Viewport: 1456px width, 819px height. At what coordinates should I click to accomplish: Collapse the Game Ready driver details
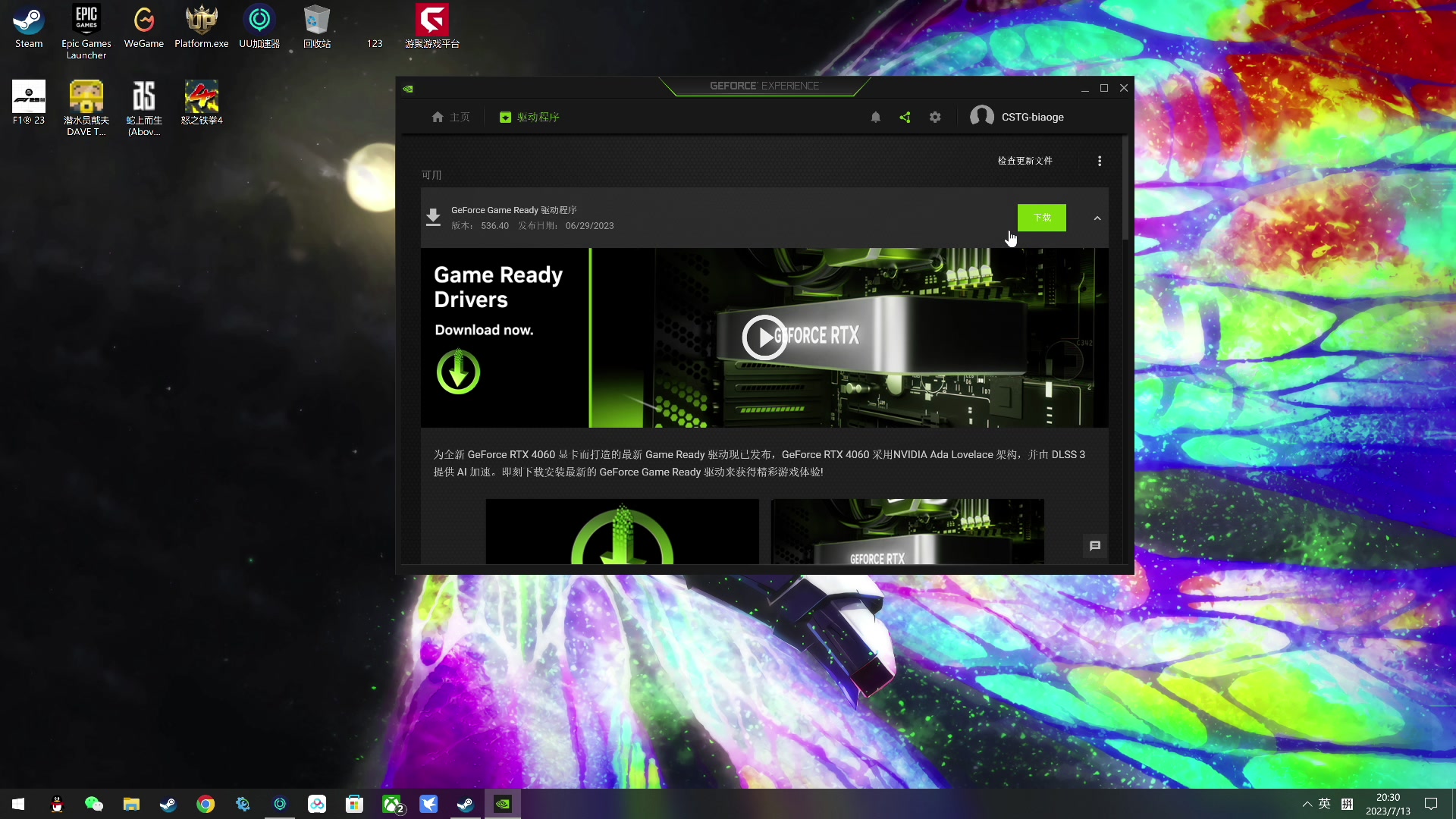click(x=1097, y=218)
